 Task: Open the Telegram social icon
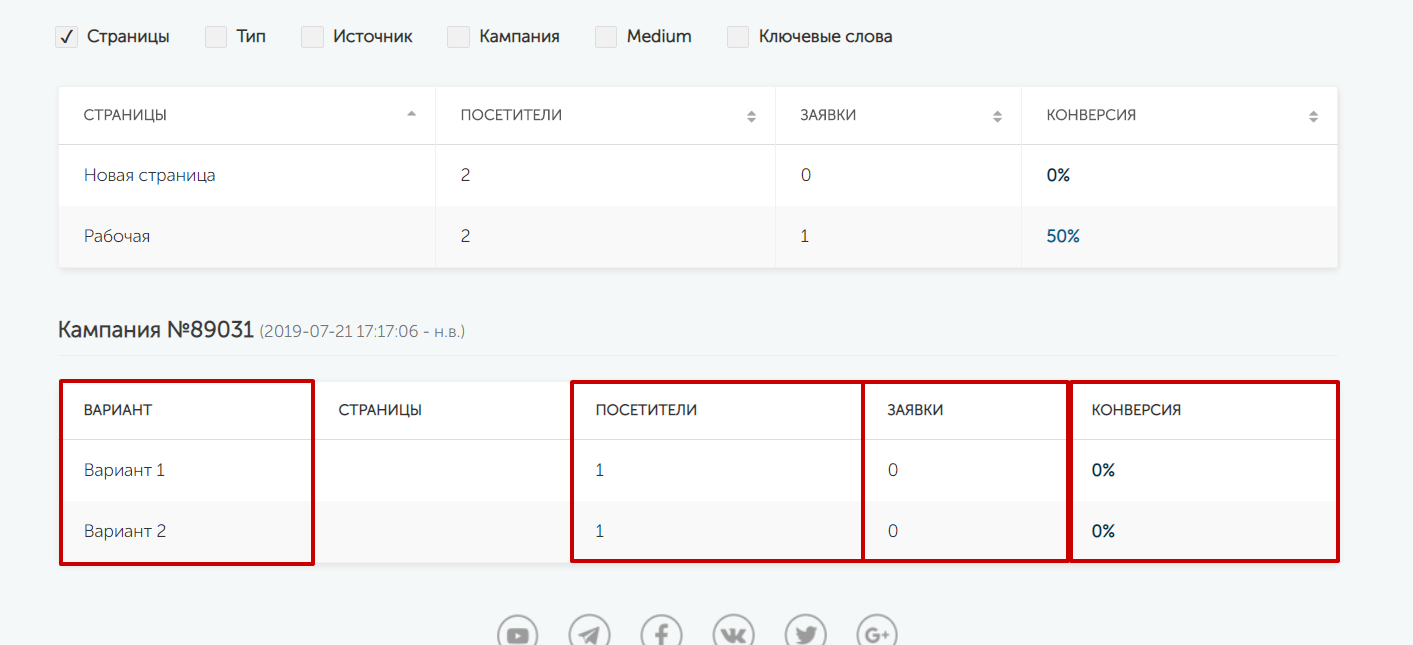pos(589,634)
